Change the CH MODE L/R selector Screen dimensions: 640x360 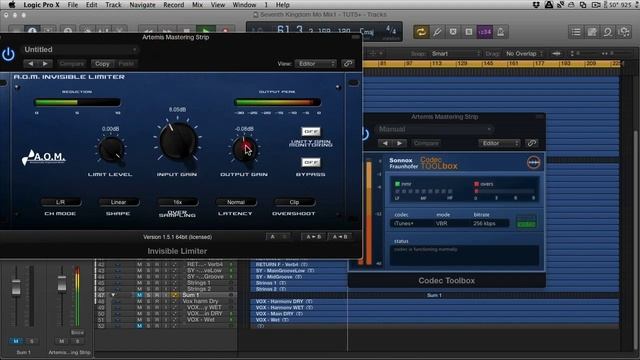[x=60, y=202]
